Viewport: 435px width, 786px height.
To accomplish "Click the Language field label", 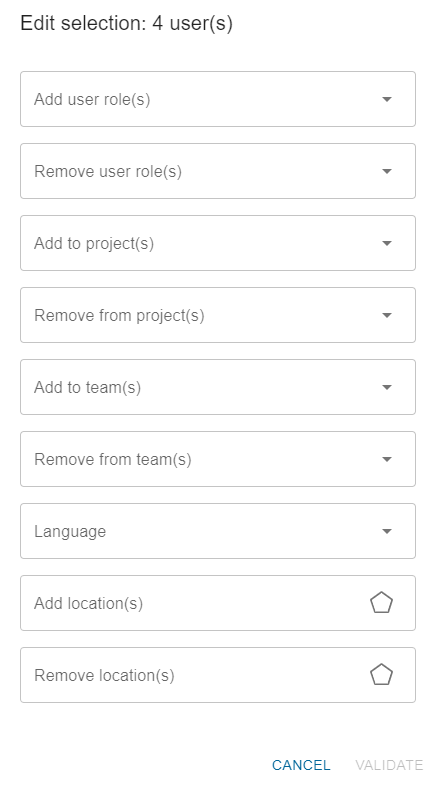I will tap(70, 531).
